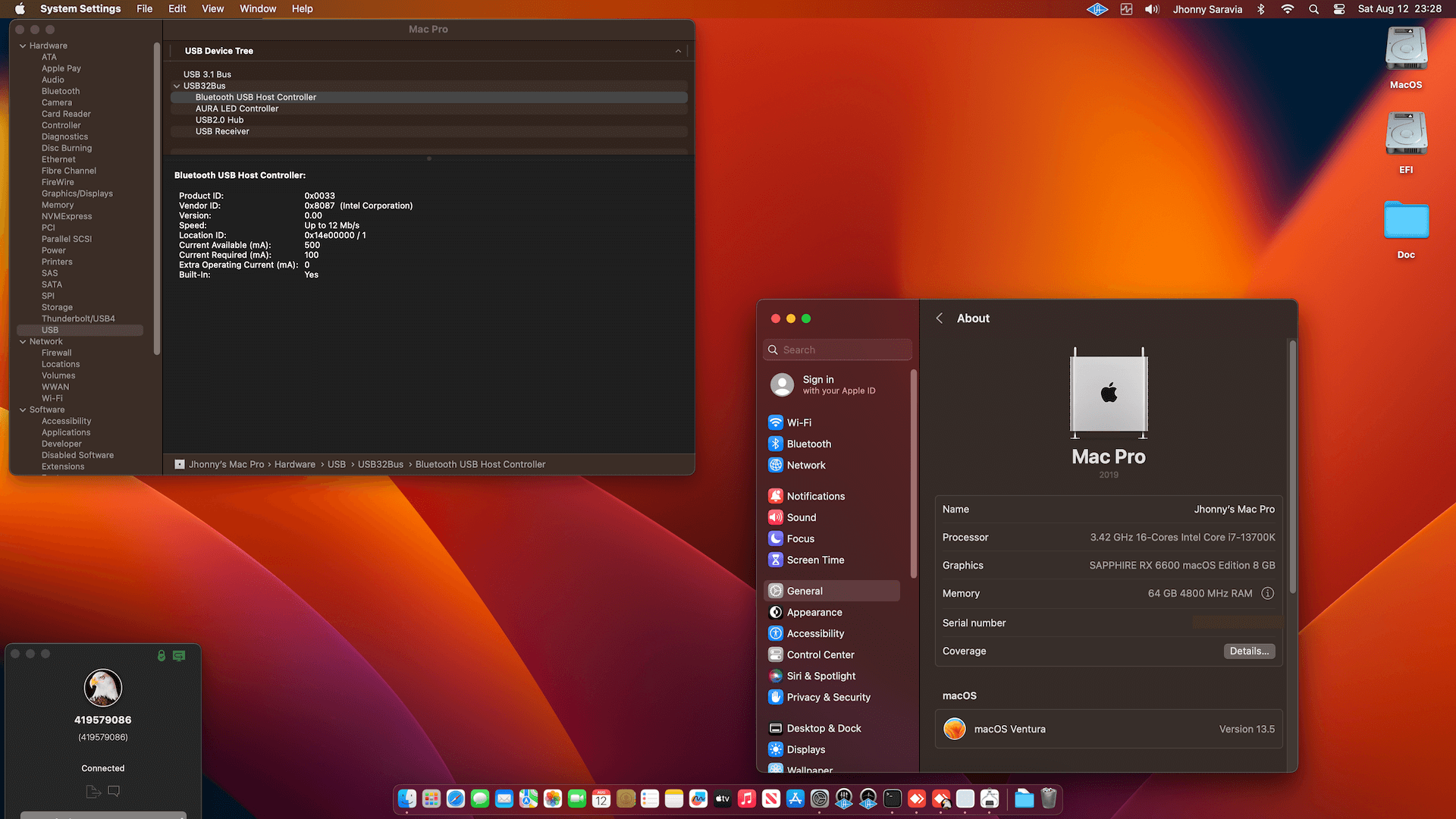Select General in the Settings sidebar

pos(832,591)
